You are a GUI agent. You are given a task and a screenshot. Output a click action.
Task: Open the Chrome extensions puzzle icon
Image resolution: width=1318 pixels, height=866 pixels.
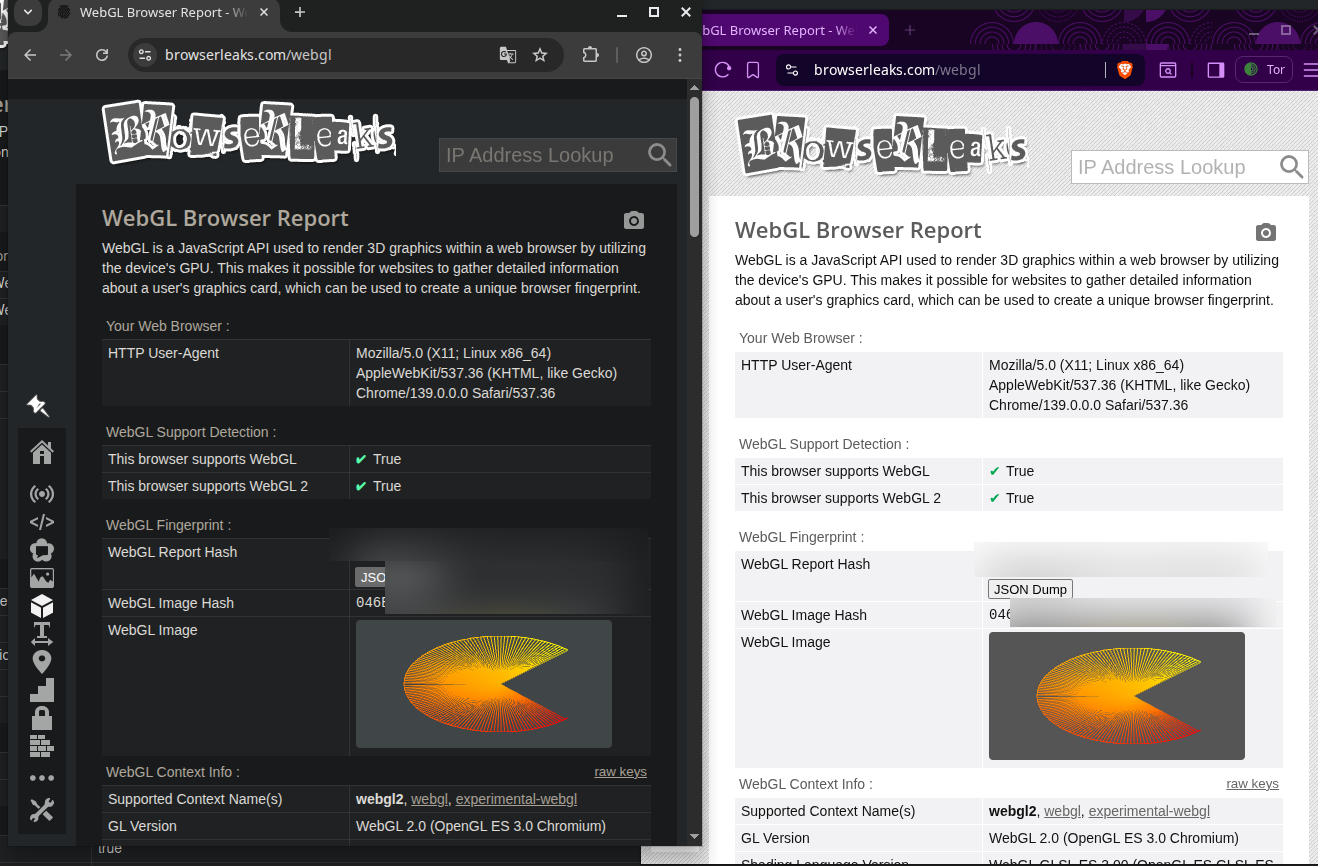(590, 55)
